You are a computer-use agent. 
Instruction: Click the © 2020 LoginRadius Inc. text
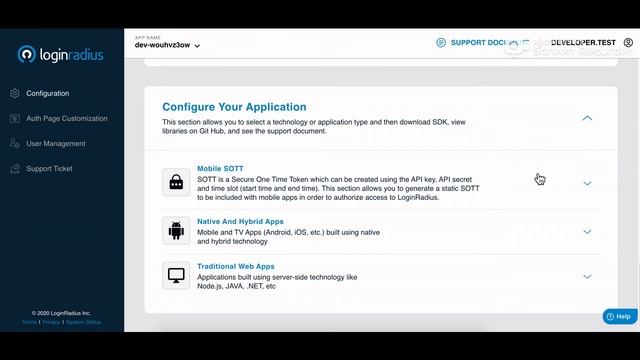(61, 313)
